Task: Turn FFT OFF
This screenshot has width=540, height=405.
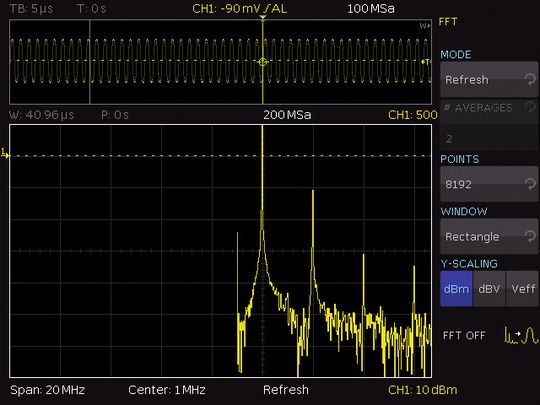Action: click(x=464, y=335)
